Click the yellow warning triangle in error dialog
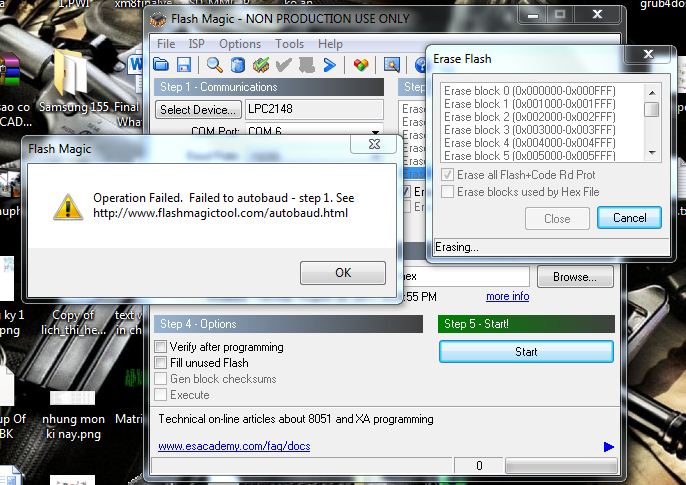Viewport: 686px width, 485px height. (x=68, y=207)
